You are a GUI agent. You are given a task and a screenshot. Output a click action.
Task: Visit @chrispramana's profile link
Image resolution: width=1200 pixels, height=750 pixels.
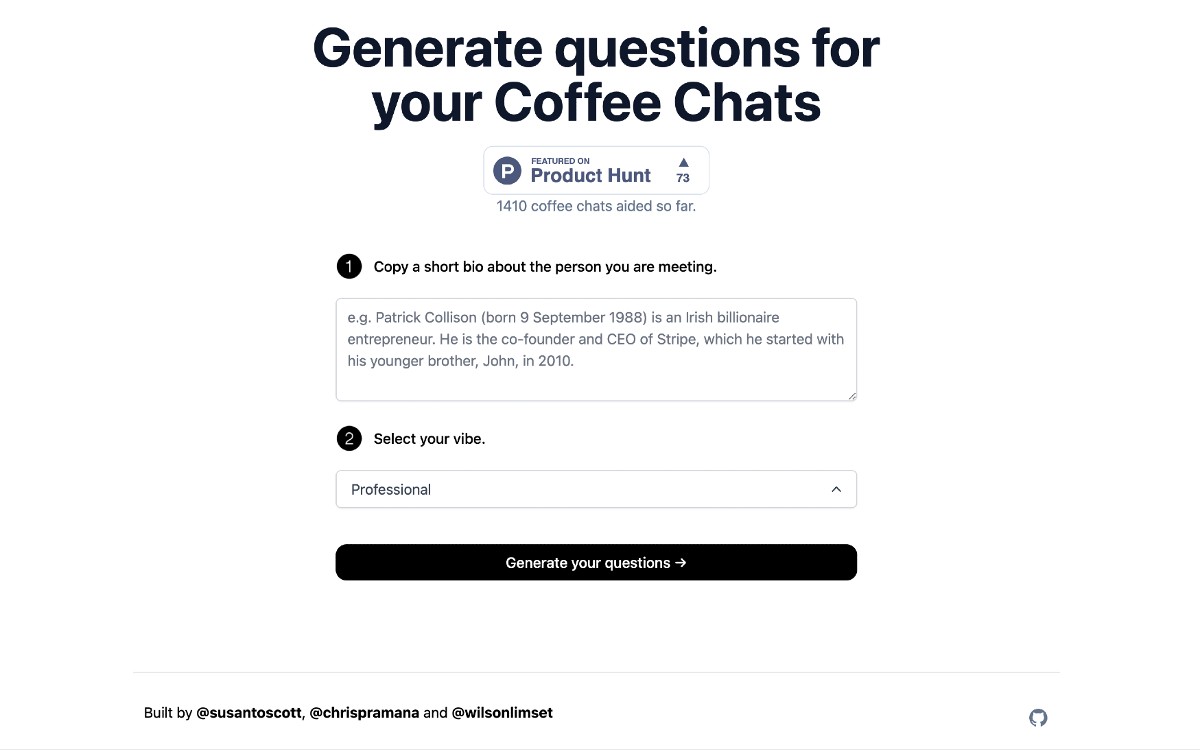(364, 712)
